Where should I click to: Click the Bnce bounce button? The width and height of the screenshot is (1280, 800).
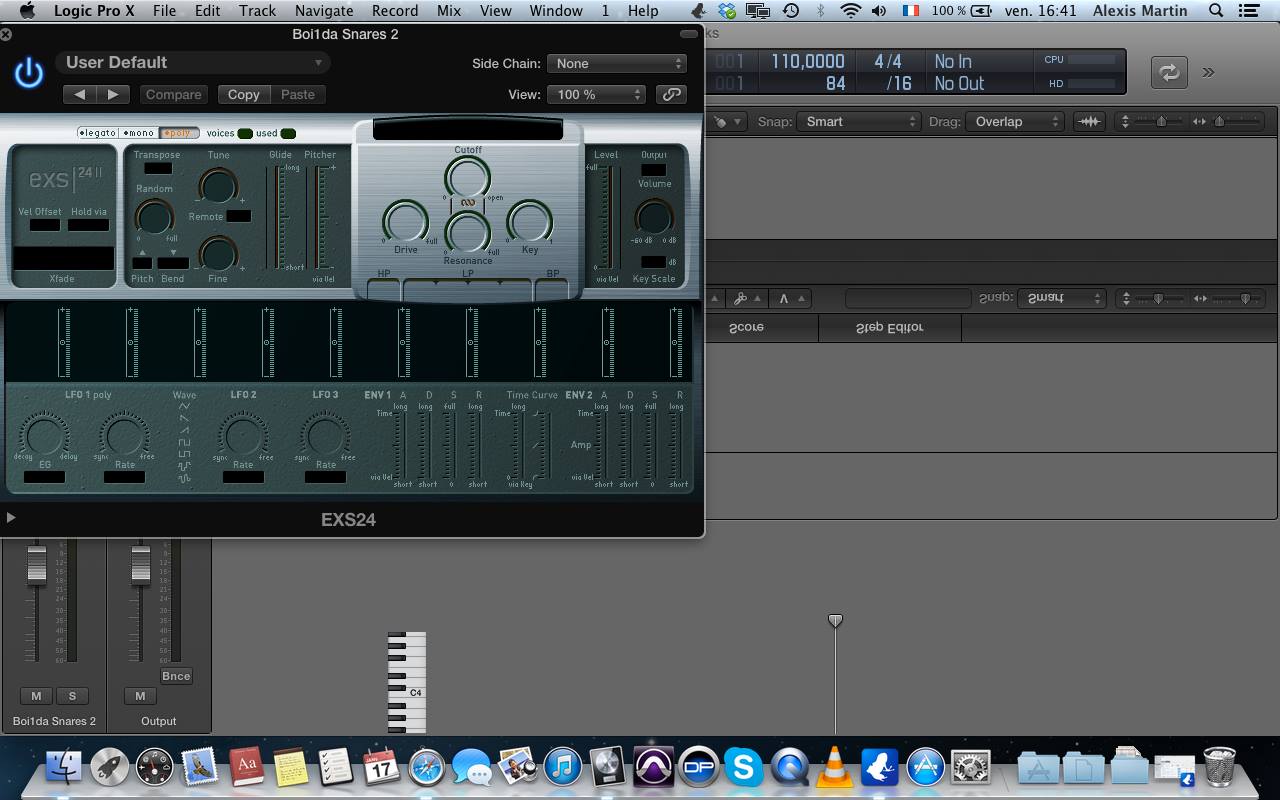(x=176, y=676)
